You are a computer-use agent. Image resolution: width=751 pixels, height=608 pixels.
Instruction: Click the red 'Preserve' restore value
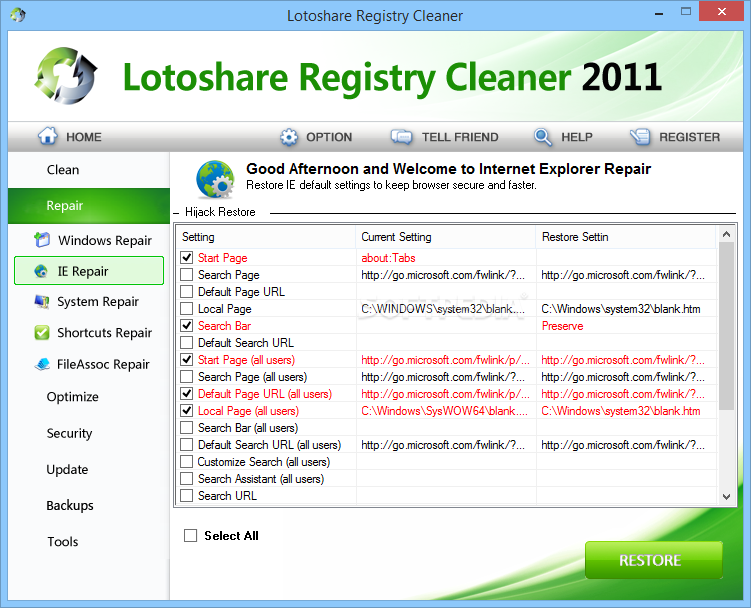click(562, 326)
